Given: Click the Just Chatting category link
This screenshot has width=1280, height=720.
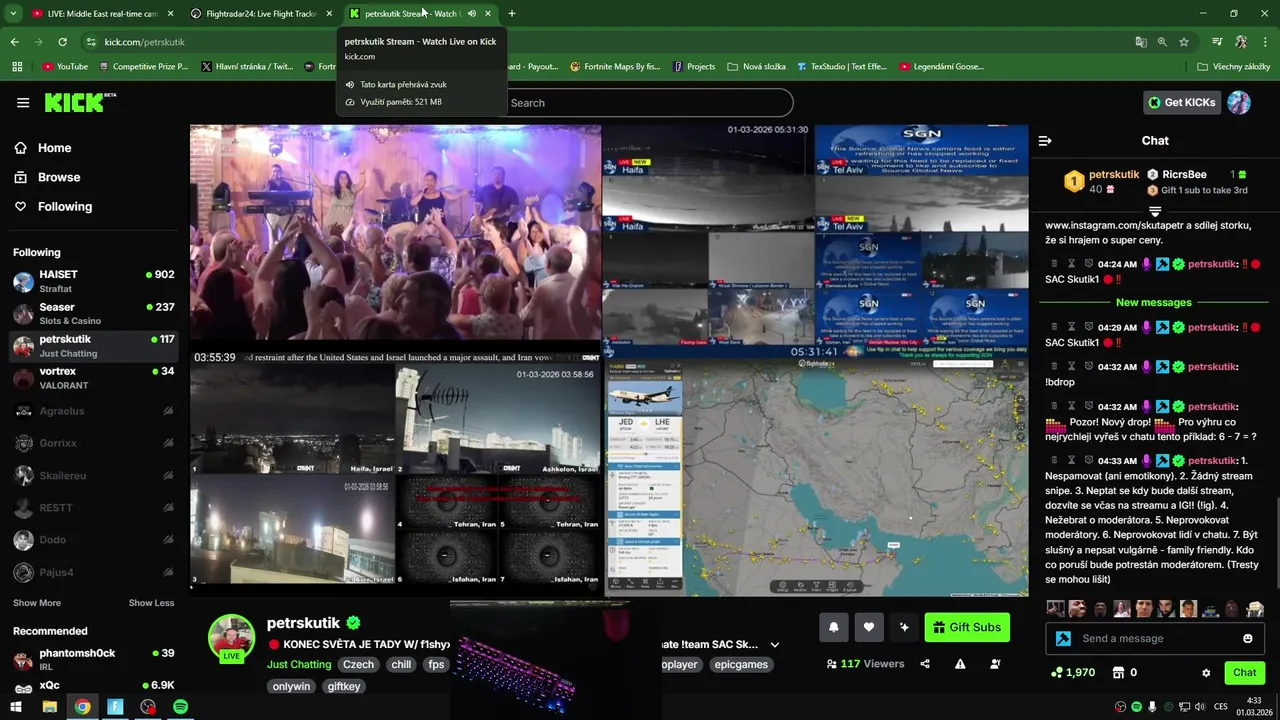Looking at the screenshot, I should tap(299, 664).
